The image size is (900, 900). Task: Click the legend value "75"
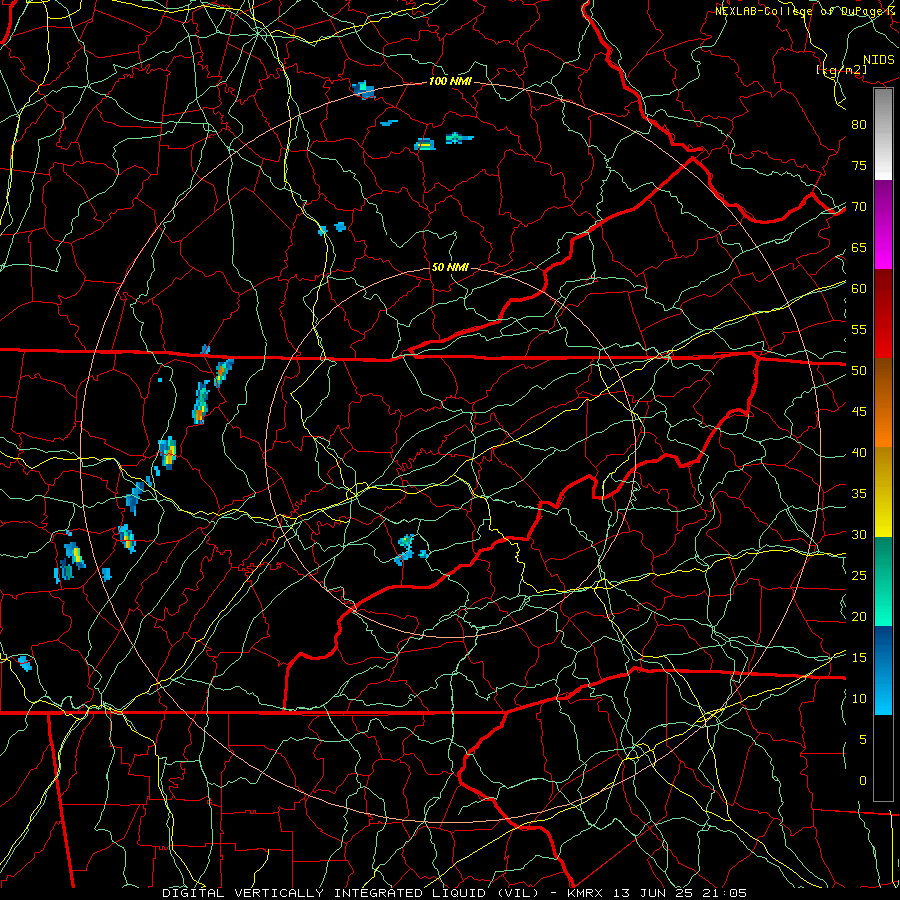(x=859, y=165)
